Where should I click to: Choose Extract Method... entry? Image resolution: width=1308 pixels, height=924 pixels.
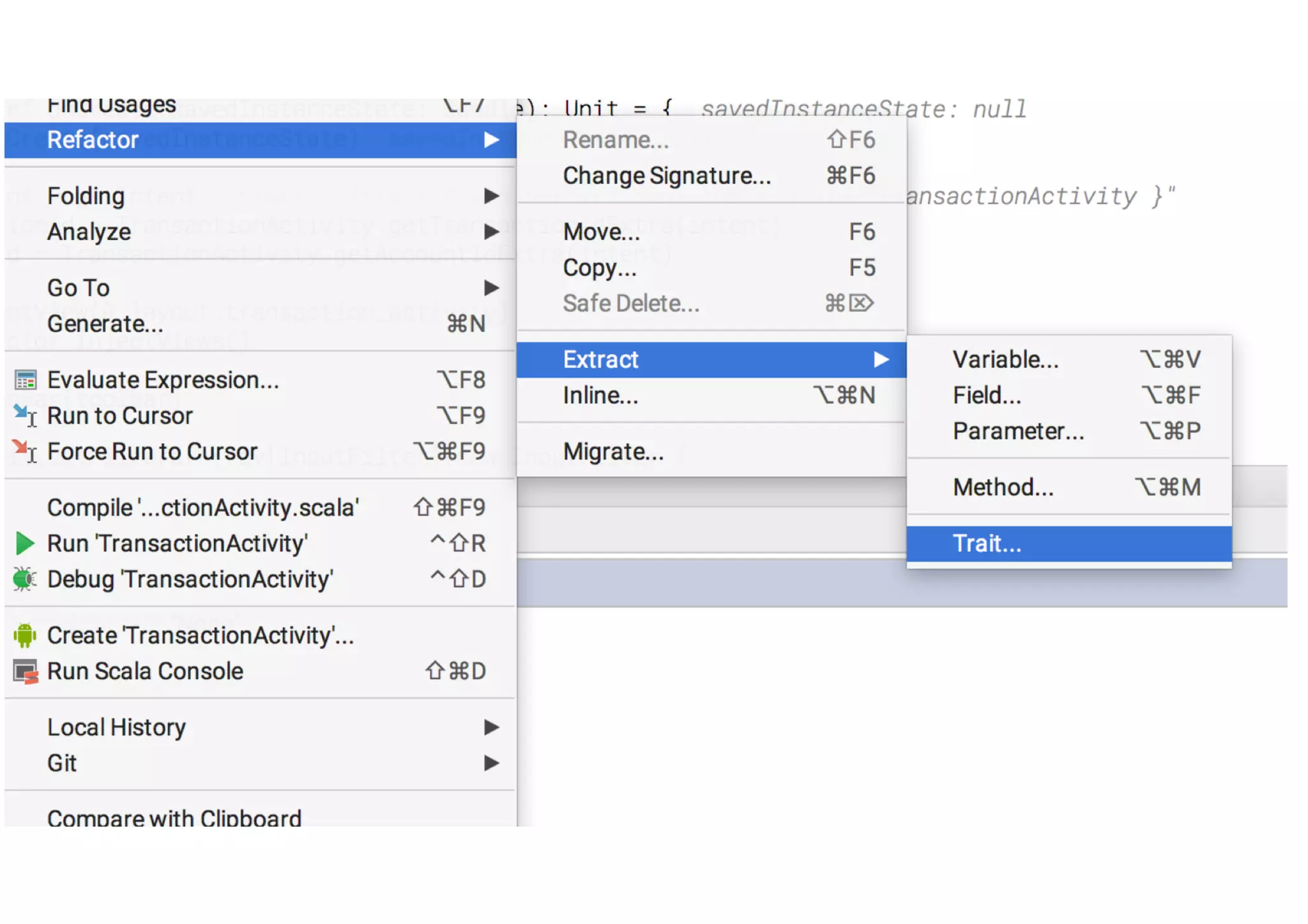pyautogui.click(x=1003, y=487)
